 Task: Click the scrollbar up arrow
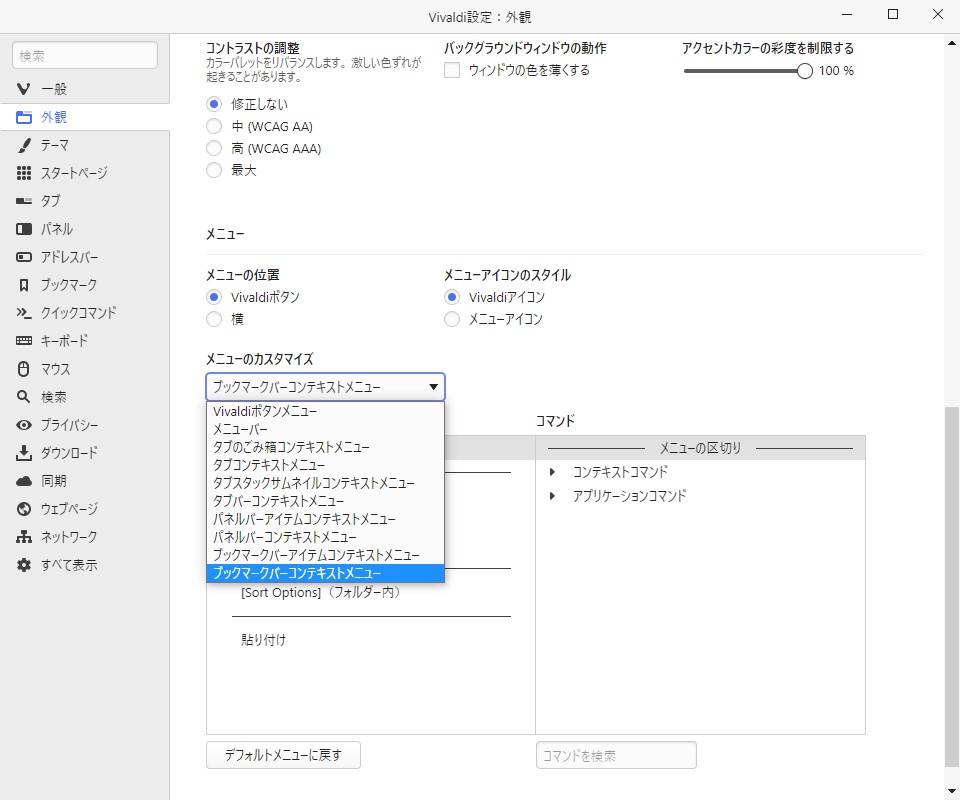pyautogui.click(x=951, y=43)
